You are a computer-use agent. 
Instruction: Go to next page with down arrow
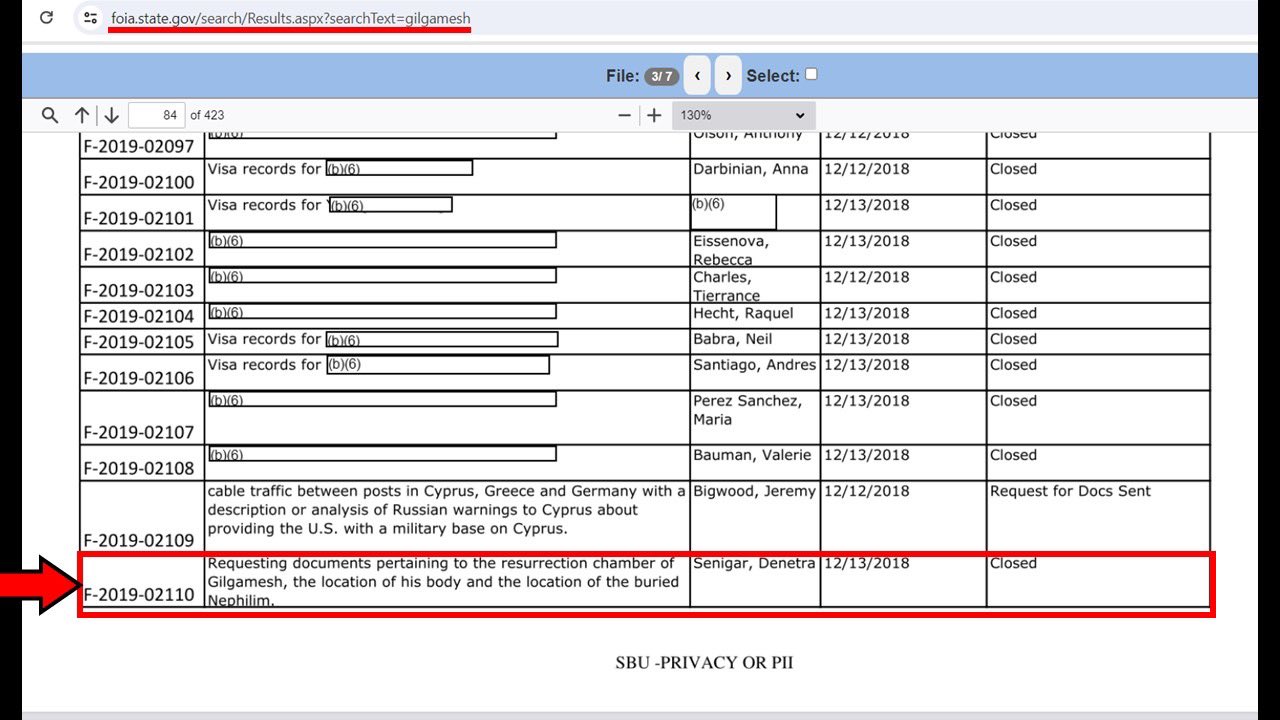click(111, 115)
